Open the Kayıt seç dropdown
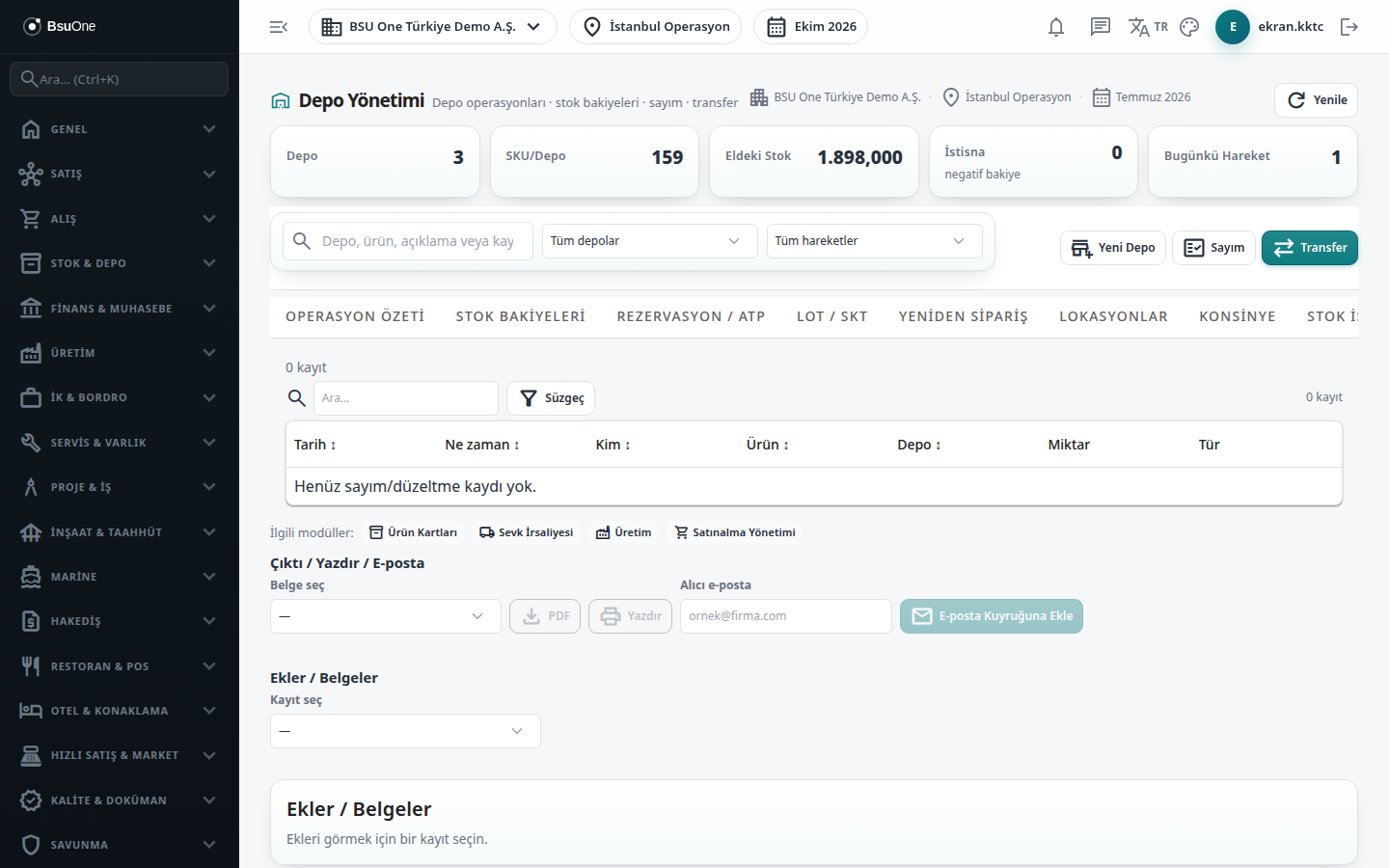 tap(405, 731)
